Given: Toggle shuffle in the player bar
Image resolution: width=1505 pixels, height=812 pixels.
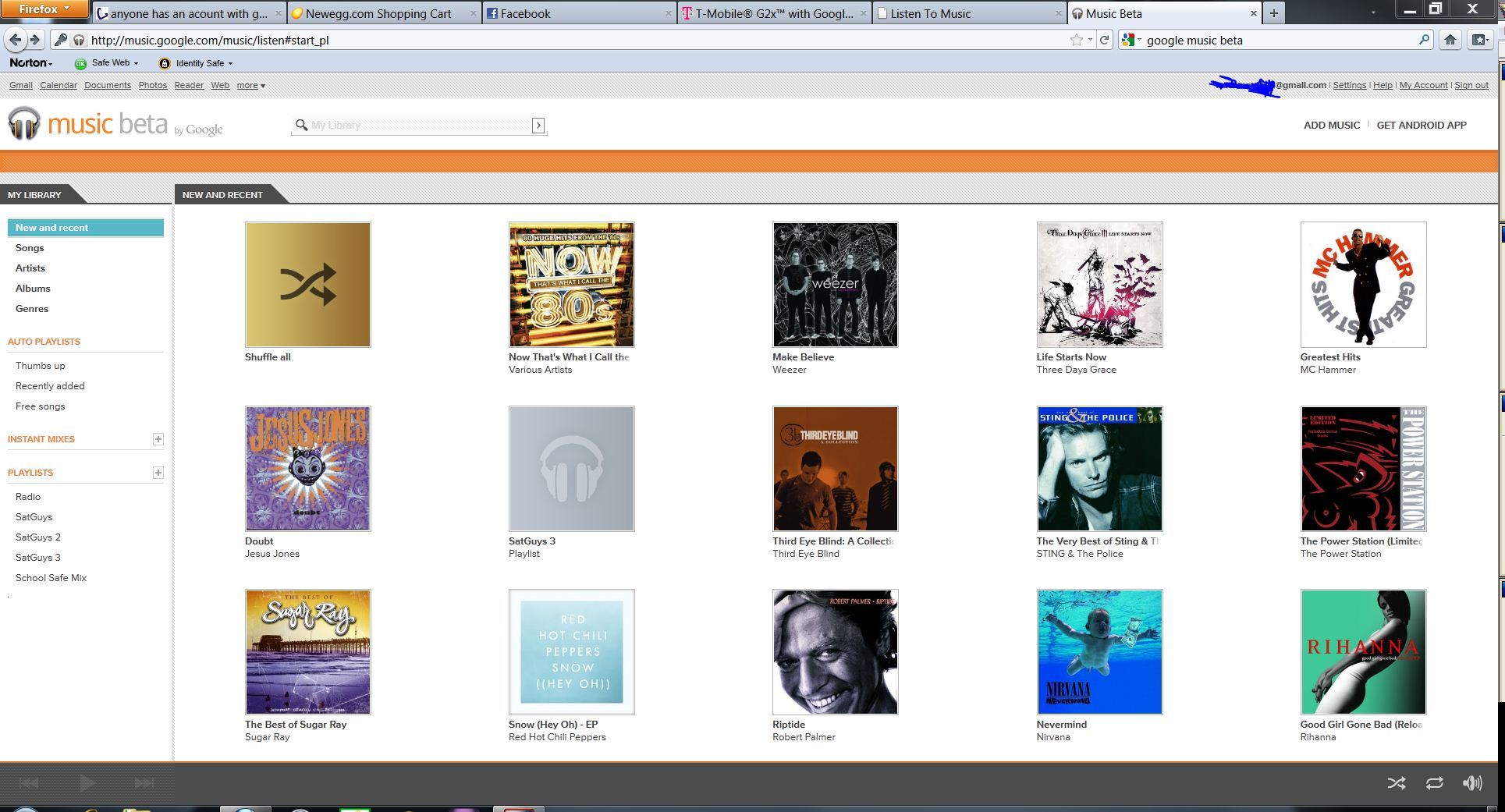Looking at the screenshot, I should [1397, 783].
